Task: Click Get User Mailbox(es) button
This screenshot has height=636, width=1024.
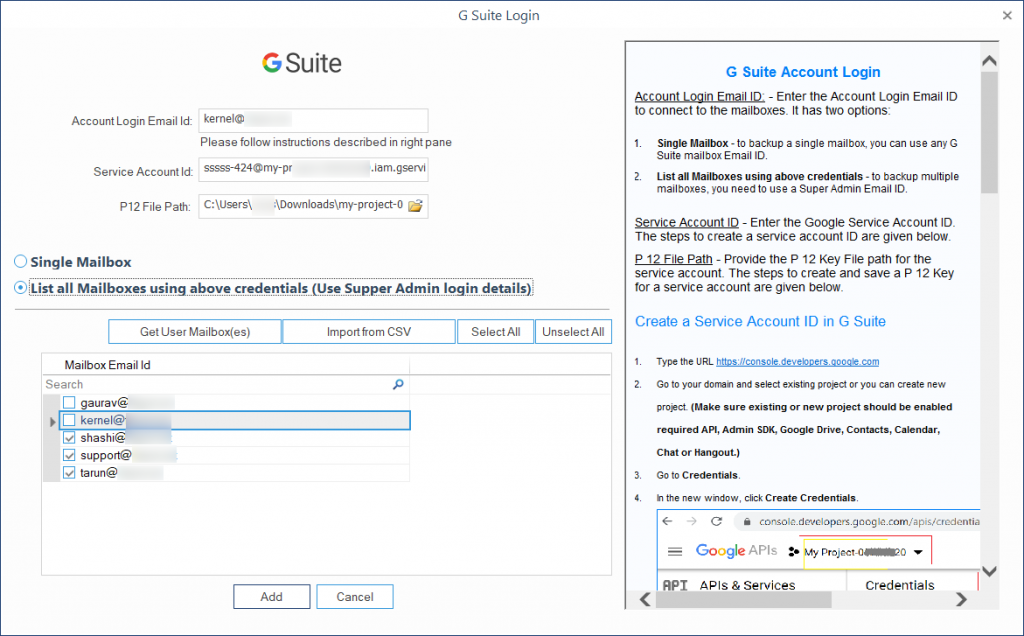Action: [x=195, y=332]
